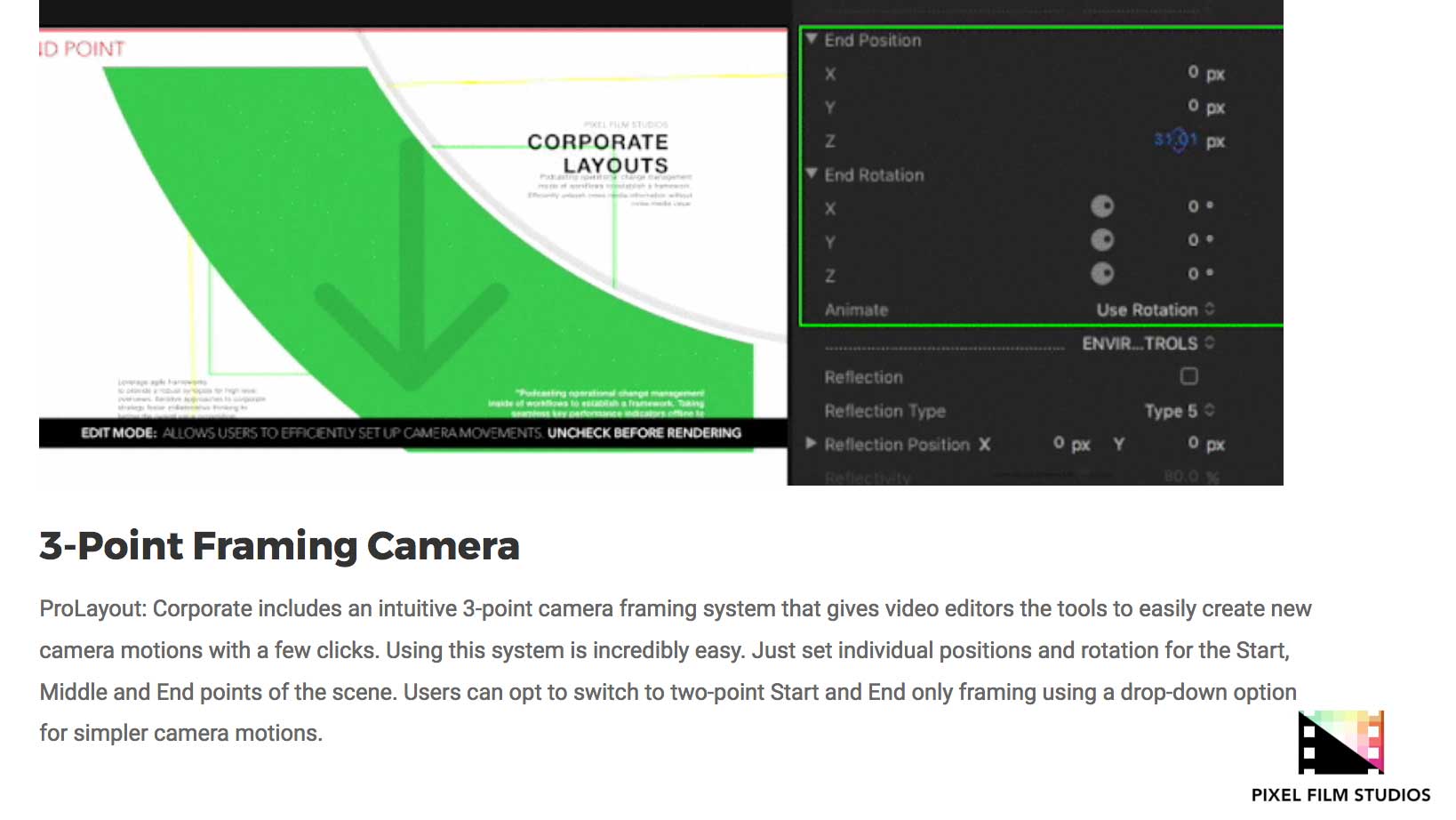This screenshot has width=1456, height=820.
Task: Click the 3-Point Framing Camera heading
Action: (279, 546)
